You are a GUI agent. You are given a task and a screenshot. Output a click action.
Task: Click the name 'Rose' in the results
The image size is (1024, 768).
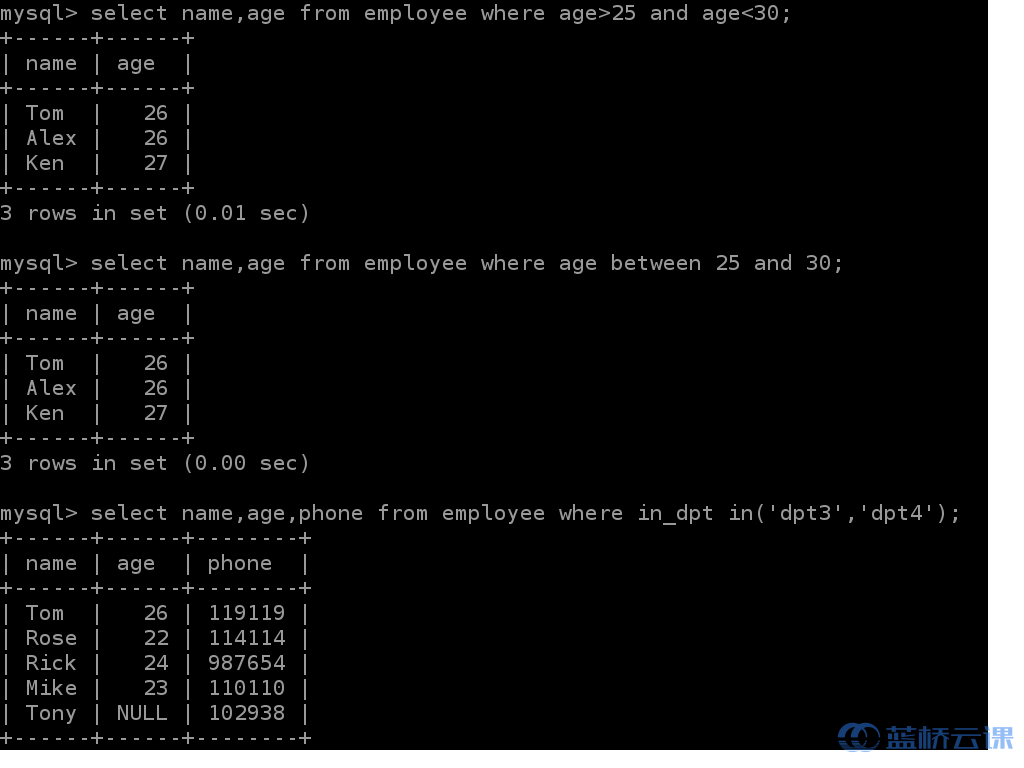coord(51,638)
